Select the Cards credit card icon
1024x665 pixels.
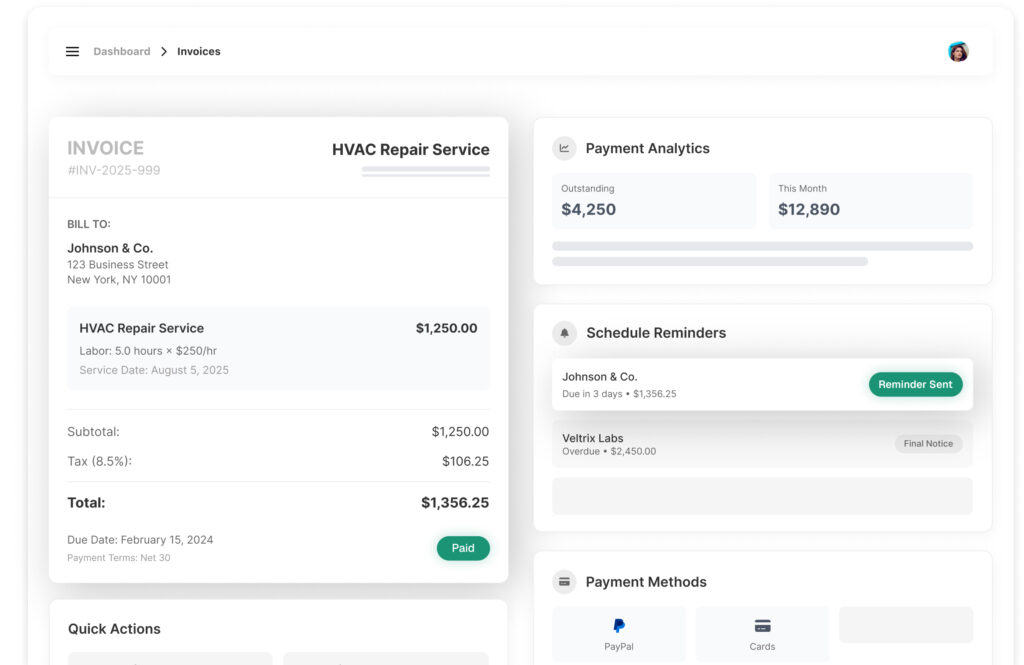tap(762, 626)
